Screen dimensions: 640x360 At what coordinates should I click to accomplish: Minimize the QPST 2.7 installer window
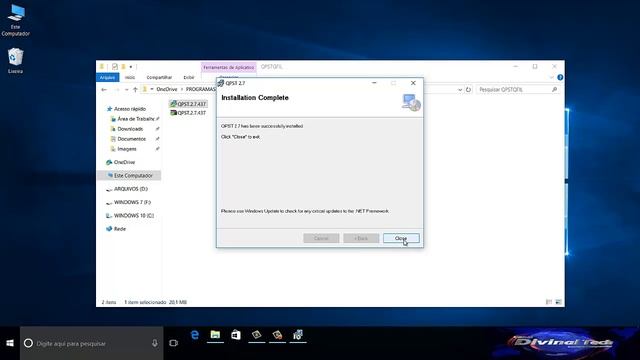click(x=374, y=83)
